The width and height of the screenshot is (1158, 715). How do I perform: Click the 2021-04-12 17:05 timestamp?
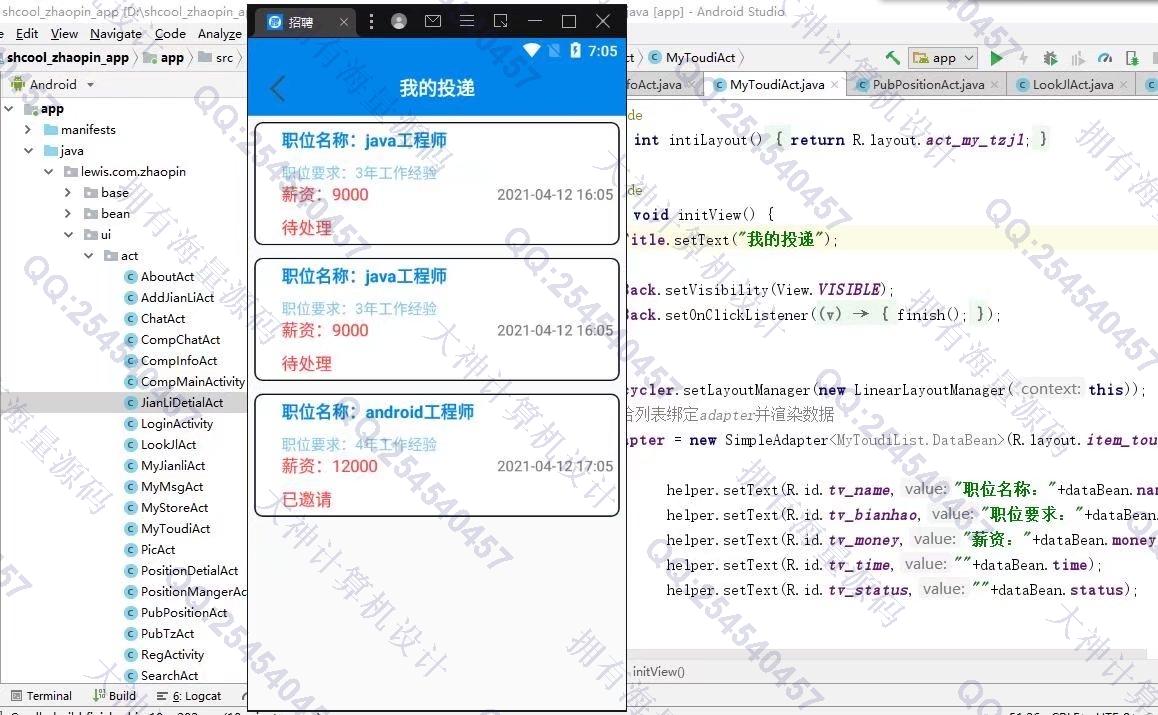[555, 466]
